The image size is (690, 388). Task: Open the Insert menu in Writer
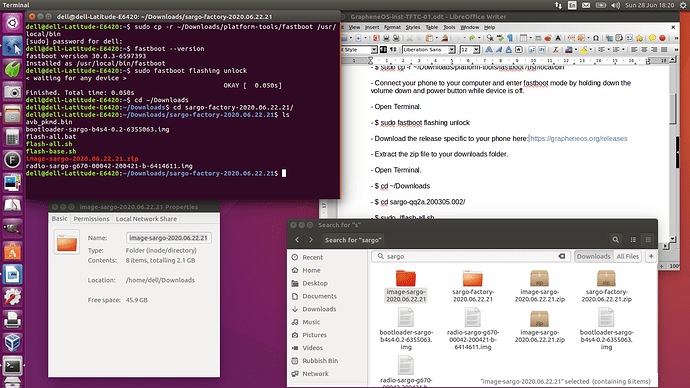coord(372,27)
